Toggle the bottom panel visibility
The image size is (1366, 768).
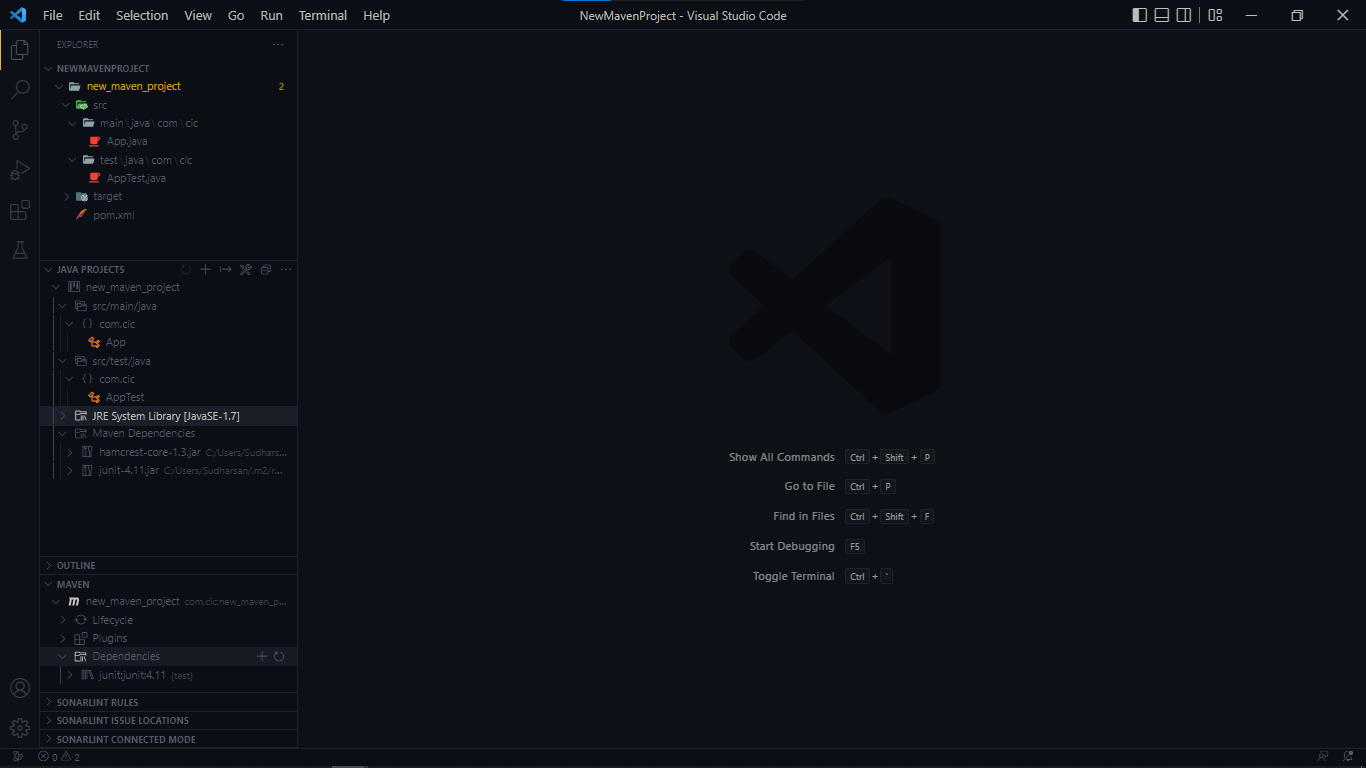coord(1161,15)
